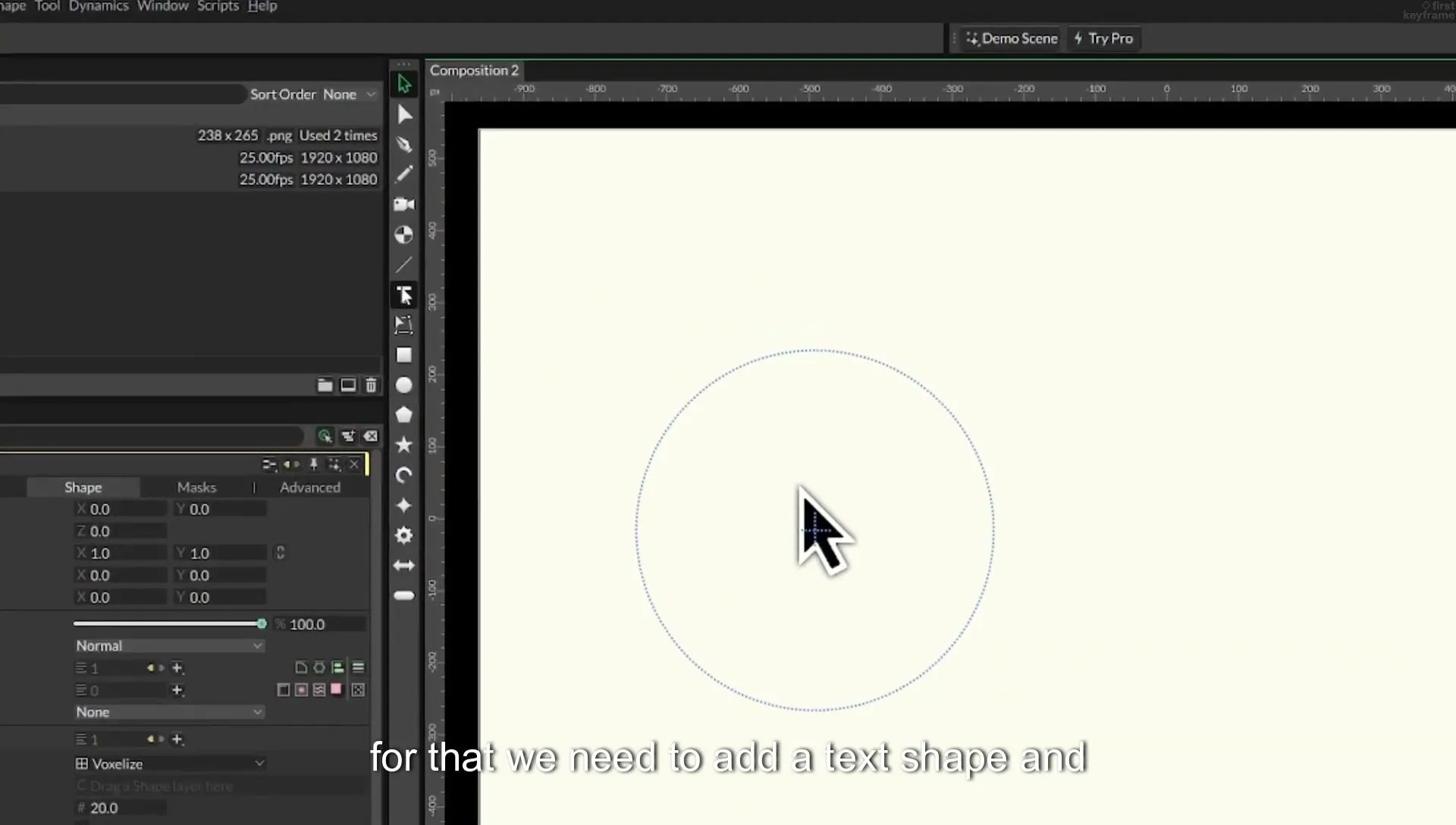
Task: Choose the Ellipse shape tool
Action: point(404,385)
